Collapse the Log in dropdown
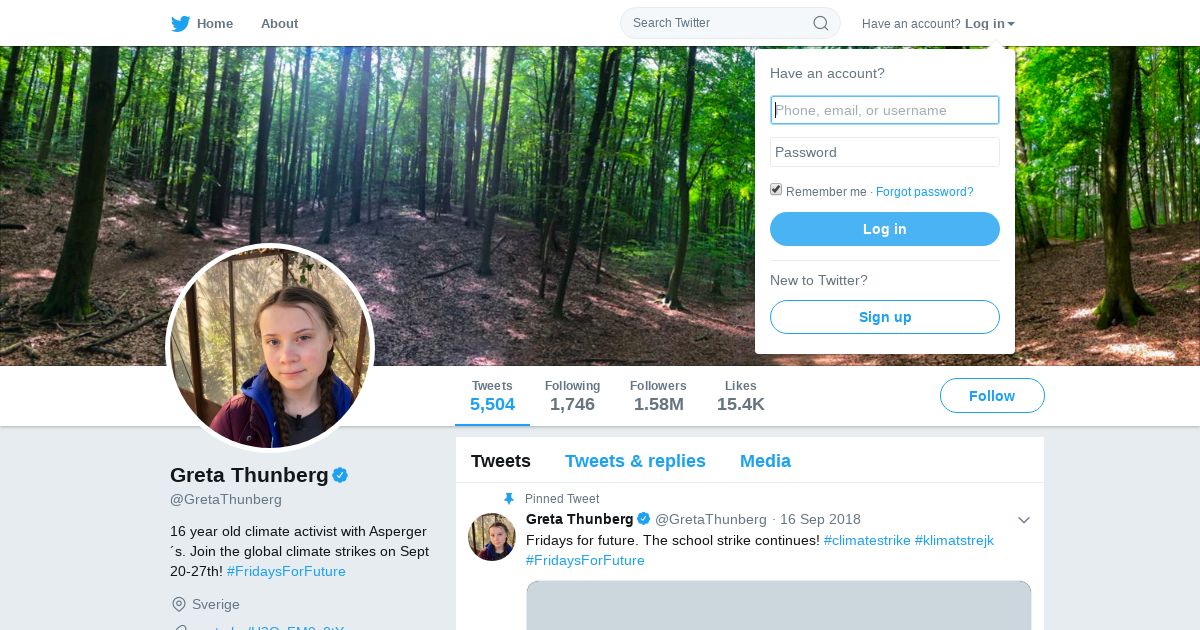This screenshot has width=1200, height=630. click(x=990, y=23)
